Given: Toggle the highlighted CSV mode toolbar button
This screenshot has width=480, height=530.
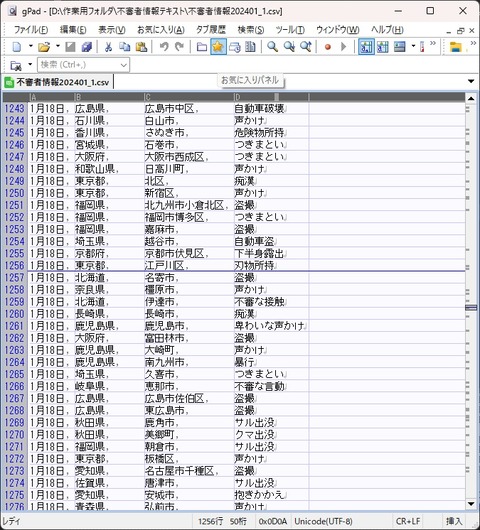Looking at the screenshot, I should pos(366,47).
